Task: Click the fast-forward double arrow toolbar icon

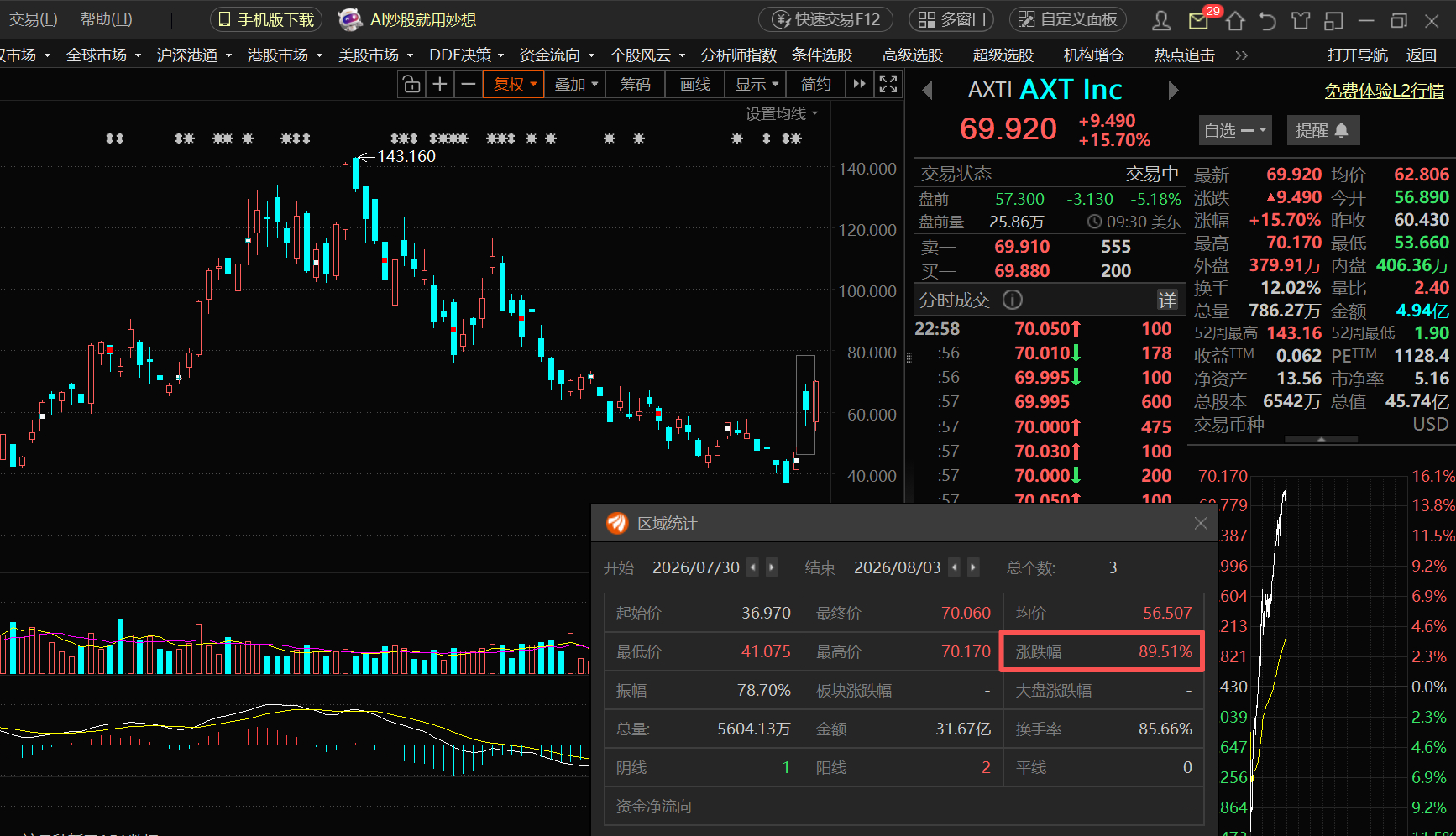Action: pos(859,84)
